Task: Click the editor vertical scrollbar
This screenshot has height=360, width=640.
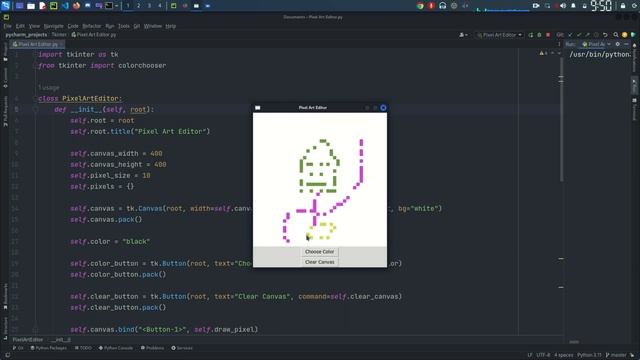Action: [561, 120]
